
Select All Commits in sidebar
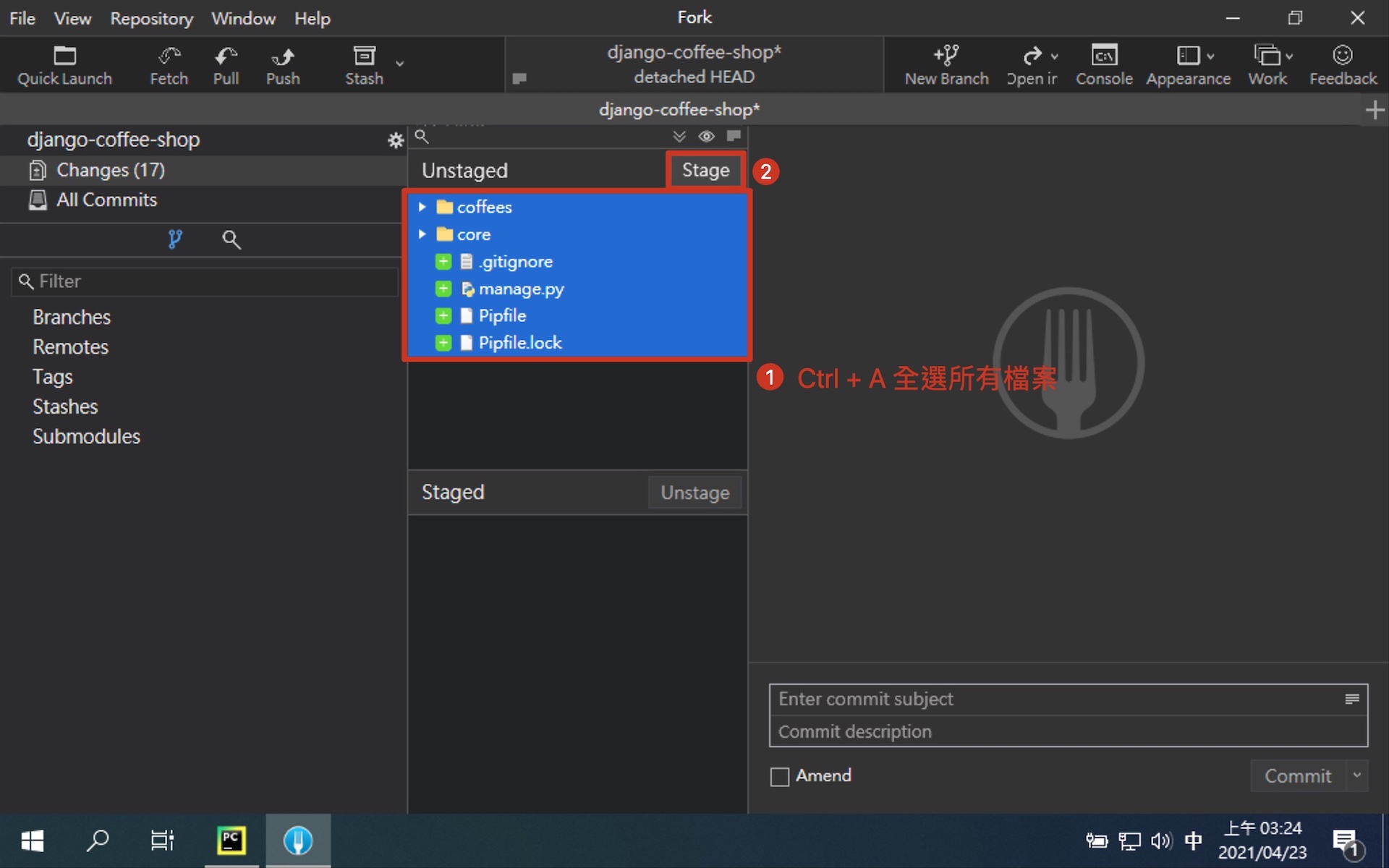point(203,200)
